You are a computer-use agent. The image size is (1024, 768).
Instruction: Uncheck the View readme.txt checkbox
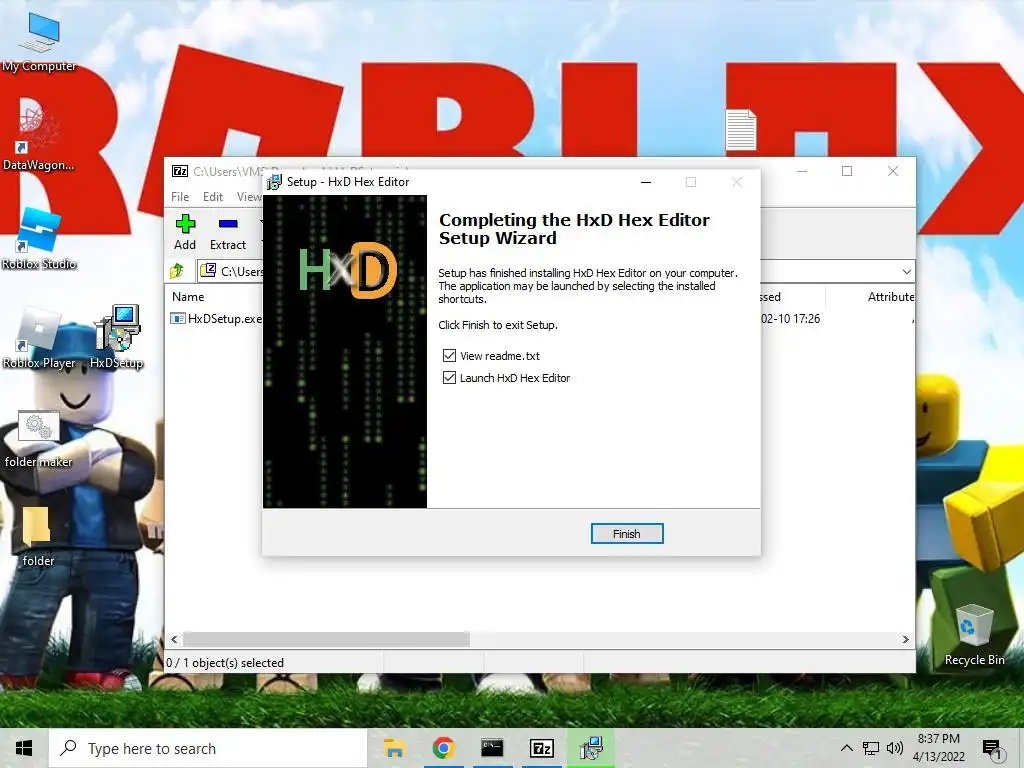449,356
